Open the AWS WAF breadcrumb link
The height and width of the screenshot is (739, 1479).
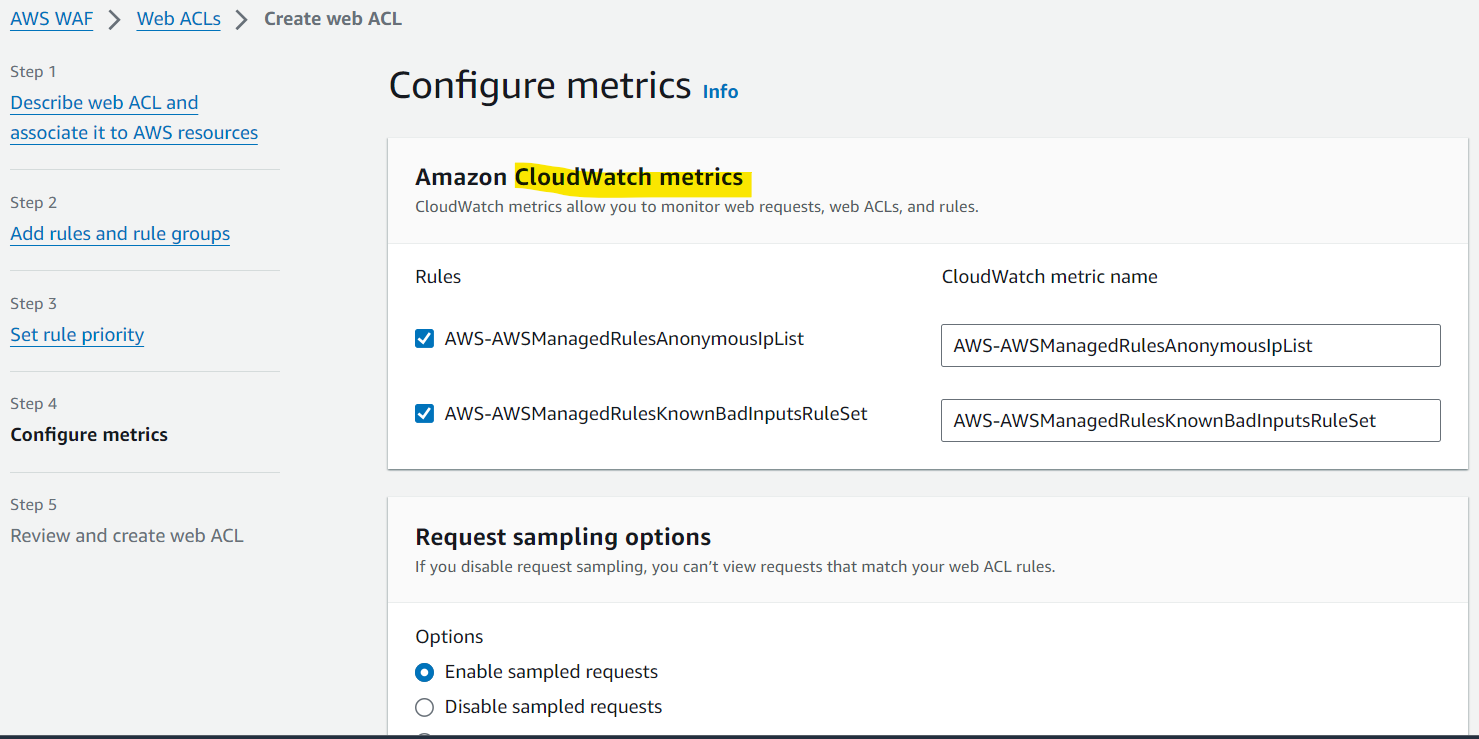coord(52,19)
